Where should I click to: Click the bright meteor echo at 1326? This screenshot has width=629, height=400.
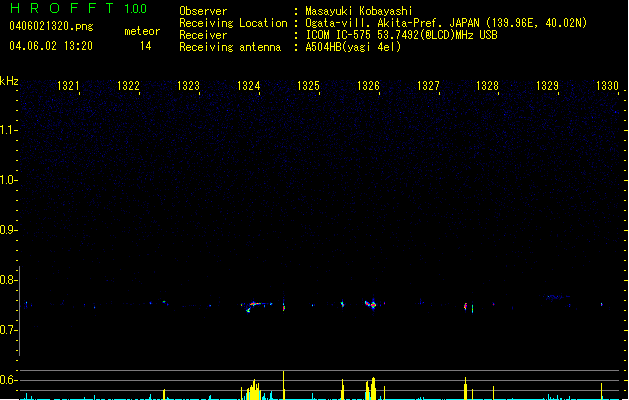371,305
